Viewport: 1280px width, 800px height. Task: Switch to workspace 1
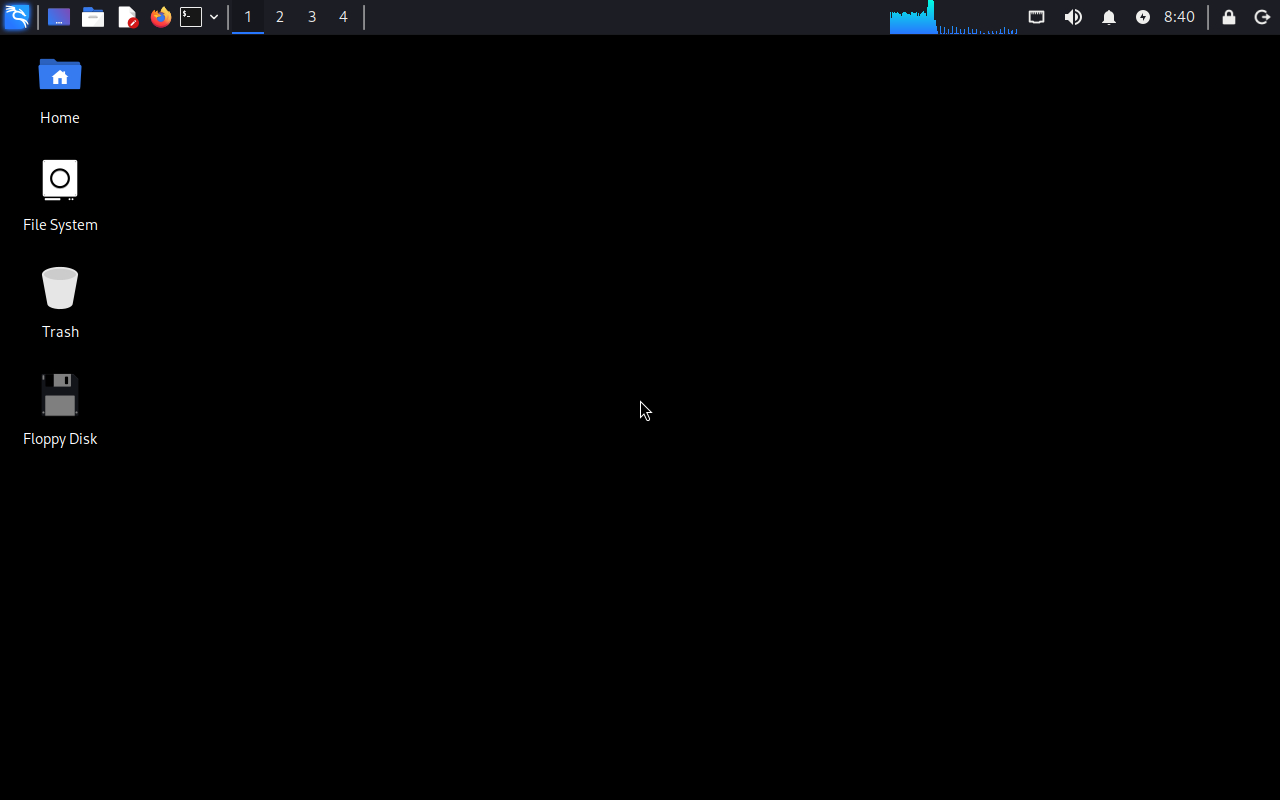tap(248, 17)
